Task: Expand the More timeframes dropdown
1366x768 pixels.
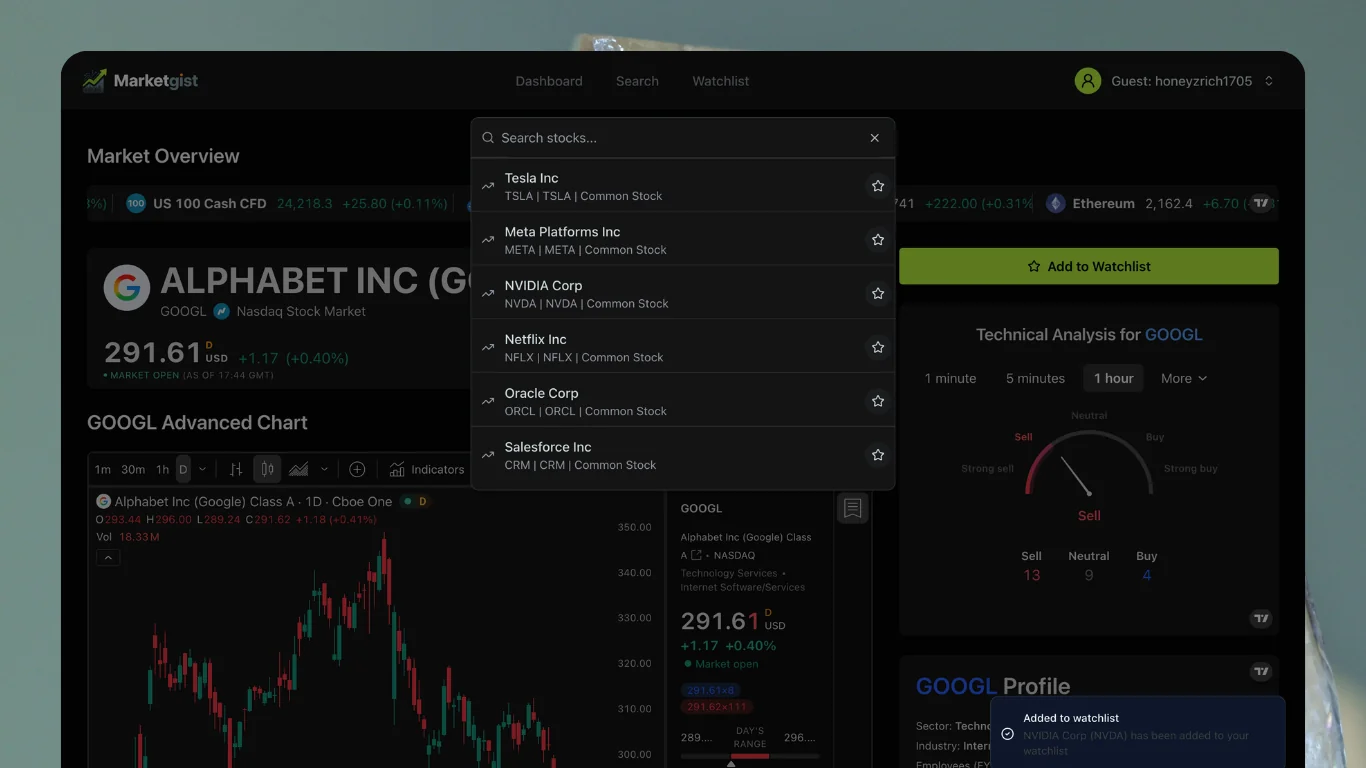Action: point(1184,378)
